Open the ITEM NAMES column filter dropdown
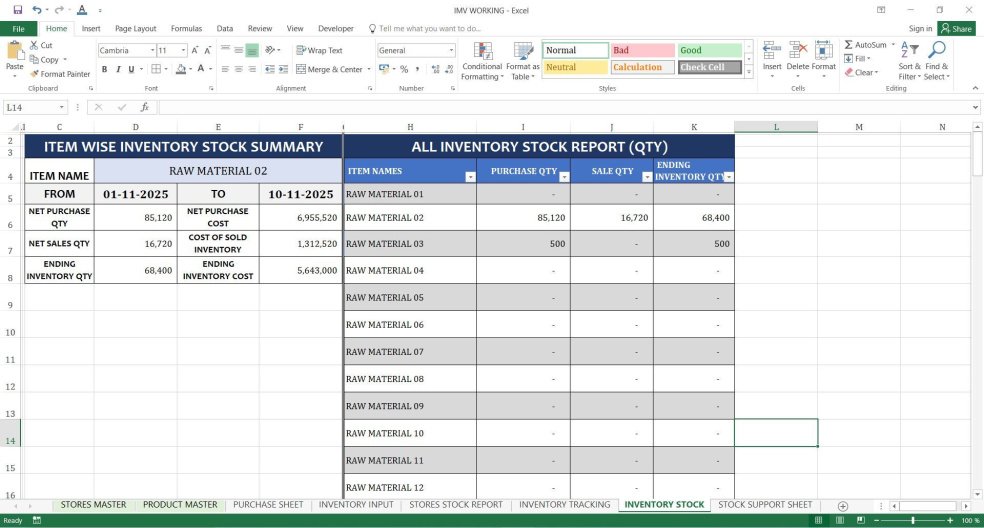This screenshot has height=528, width=984. tap(470, 177)
